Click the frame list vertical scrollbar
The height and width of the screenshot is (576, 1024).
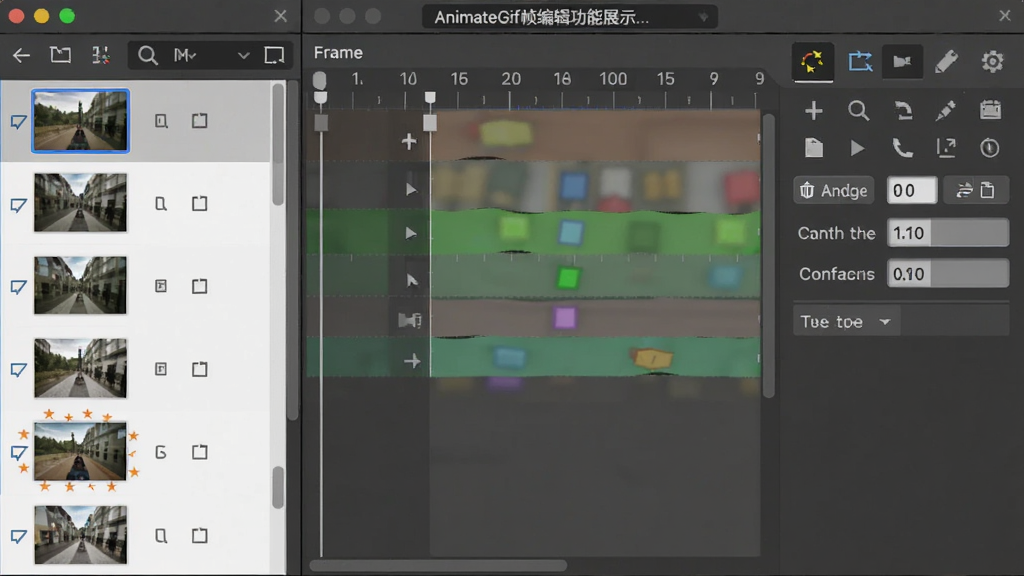click(278, 144)
